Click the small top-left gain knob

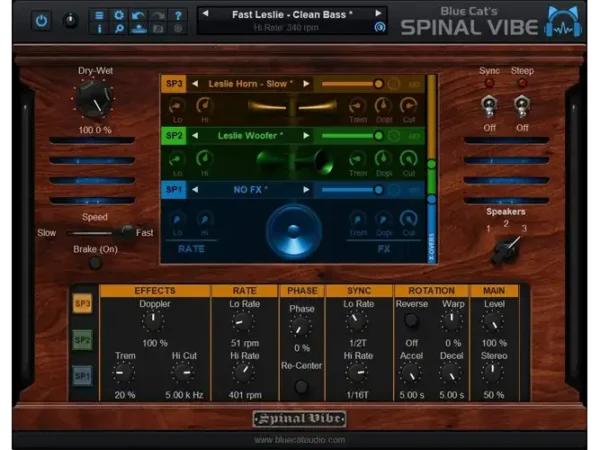point(70,21)
